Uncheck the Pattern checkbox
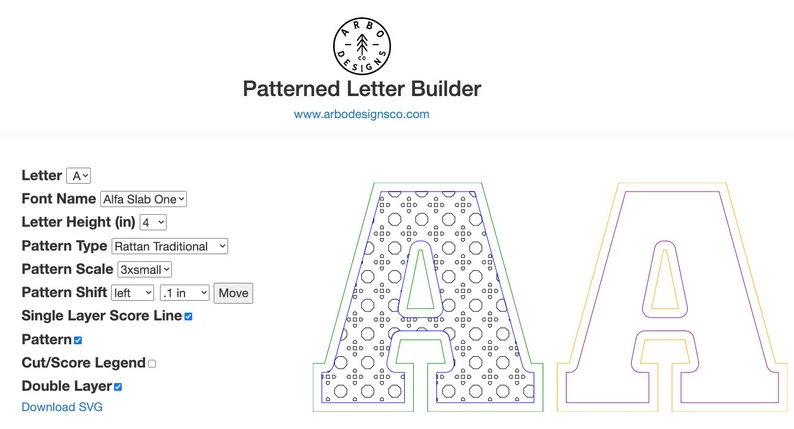This screenshot has height=429, width=794. point(78,340)
